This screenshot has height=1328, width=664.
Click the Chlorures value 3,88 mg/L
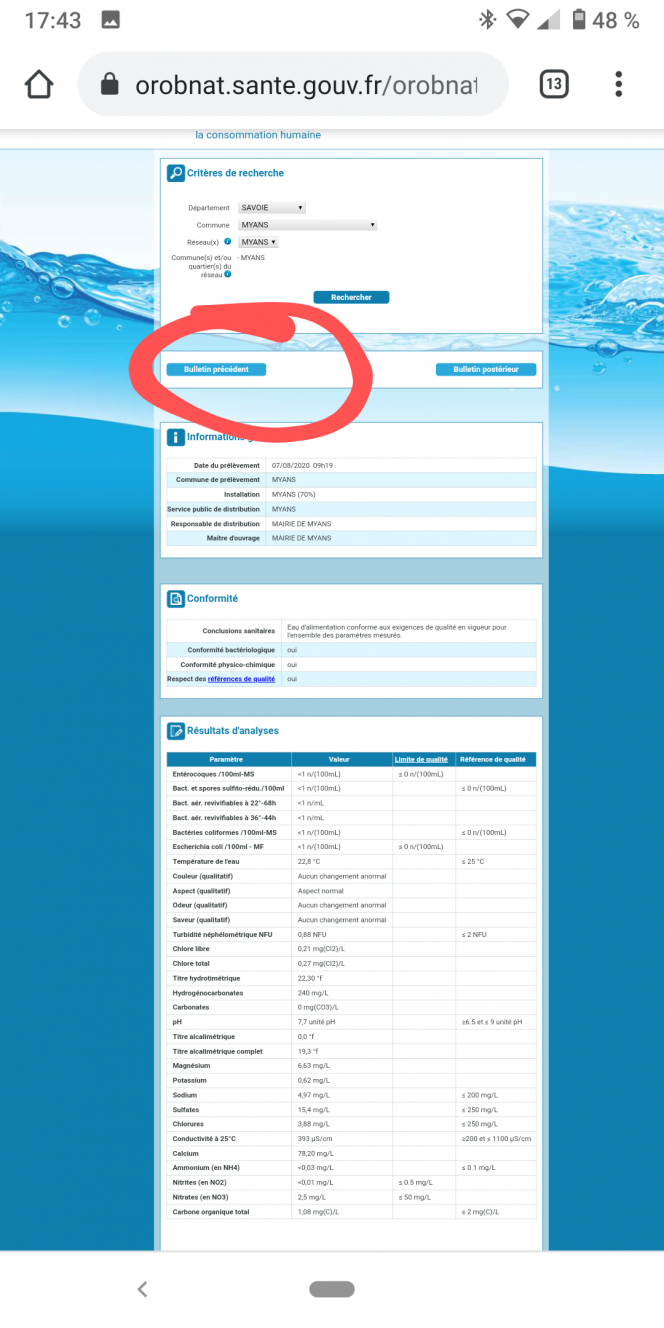pos(314,1124)
